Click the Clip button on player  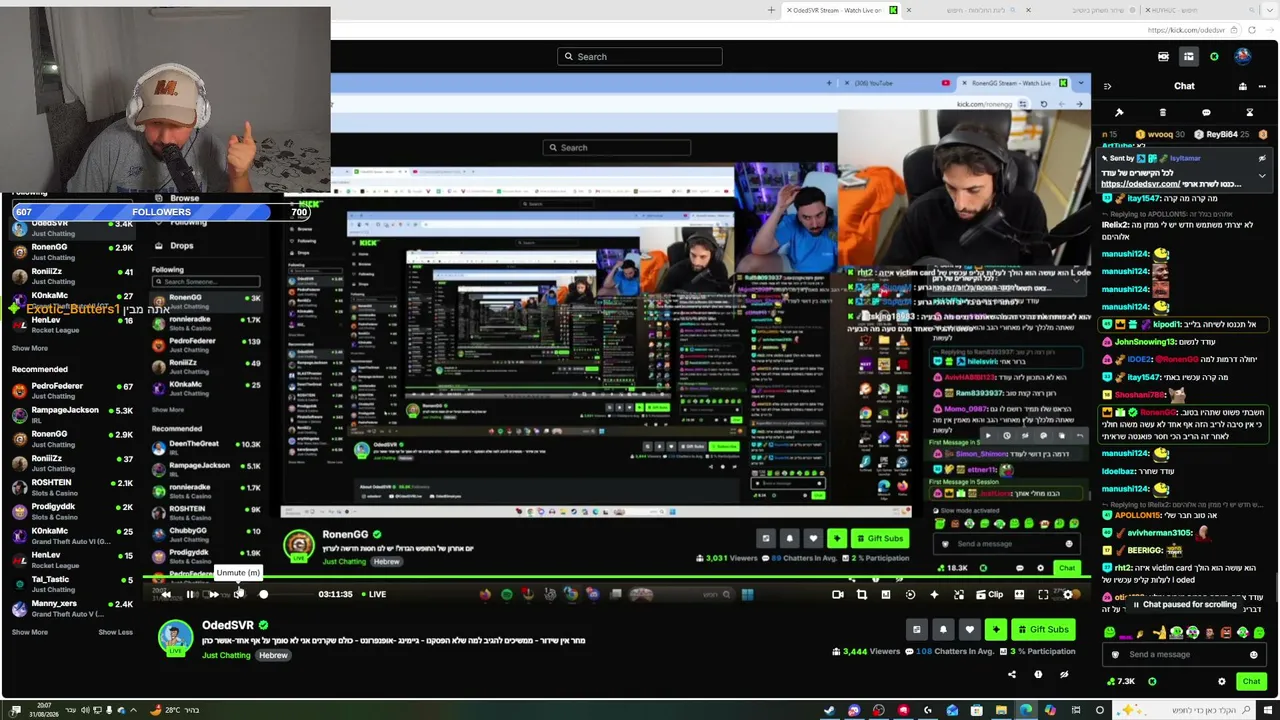point(990,594)
